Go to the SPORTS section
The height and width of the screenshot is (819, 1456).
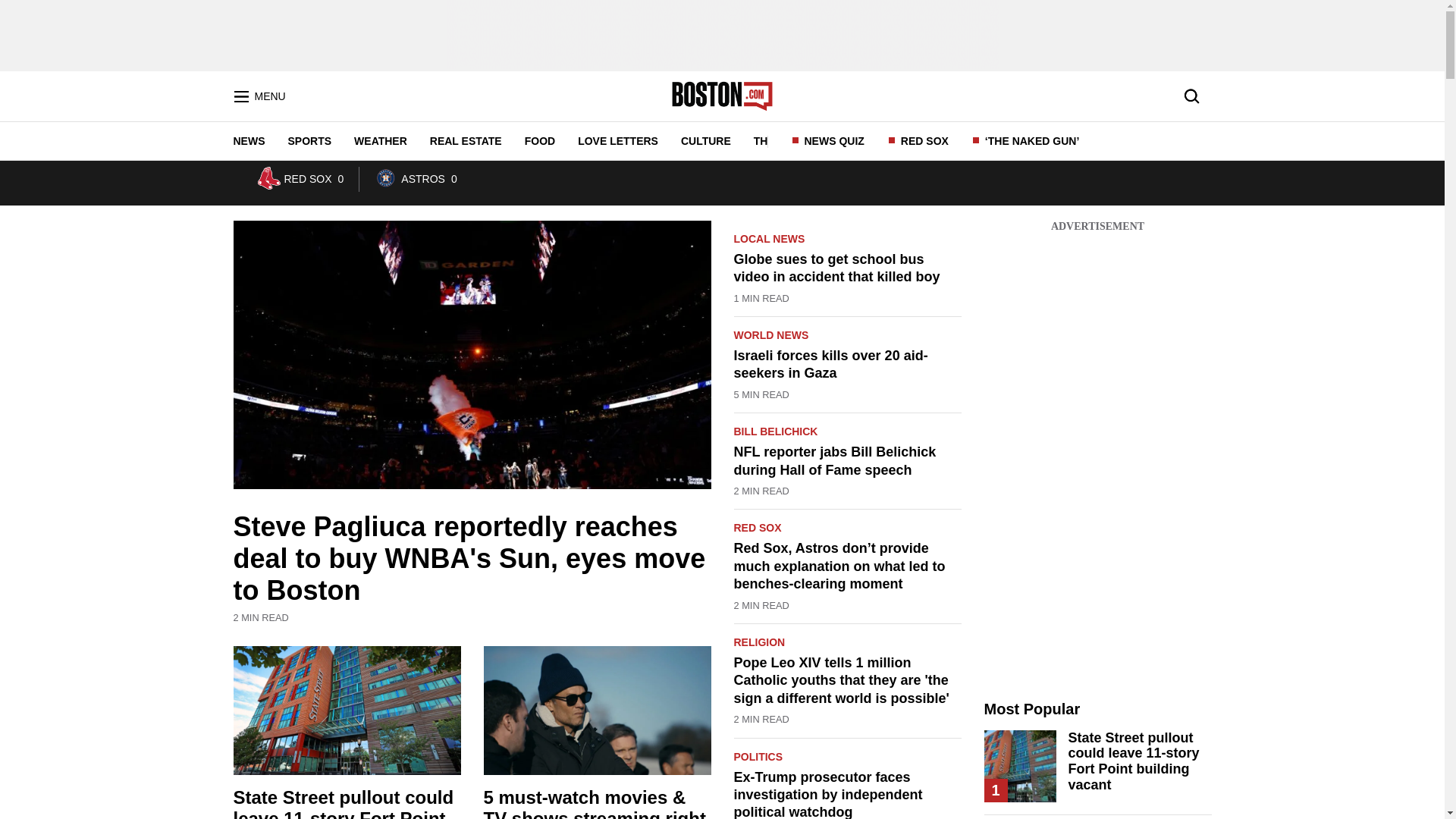[x=309, y=141]
